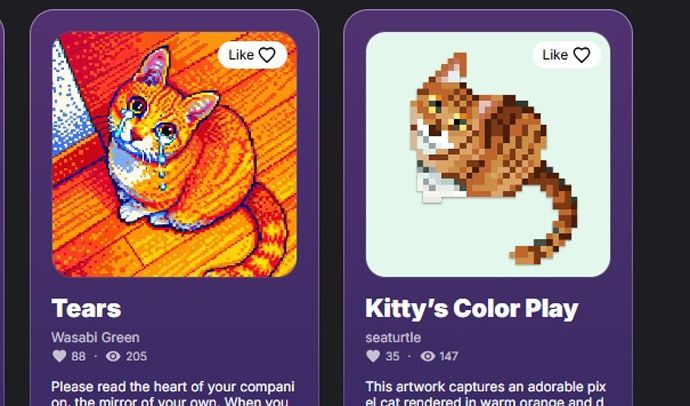
Task: Like the Kitty's Color Play artwork
Action: click(x=566, y=55)
